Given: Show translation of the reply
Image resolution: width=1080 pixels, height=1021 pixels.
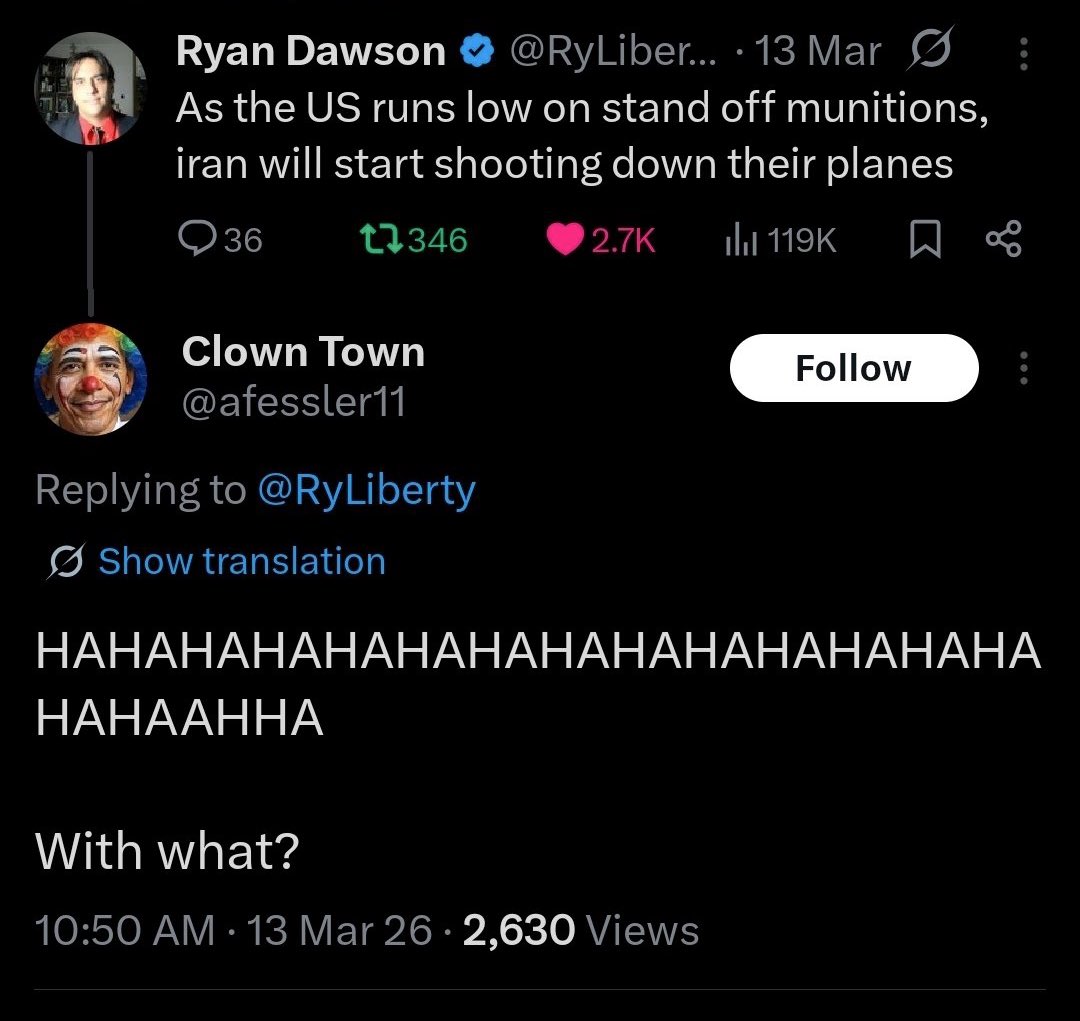Looking at the screenshot, I should tap(241, 562).
